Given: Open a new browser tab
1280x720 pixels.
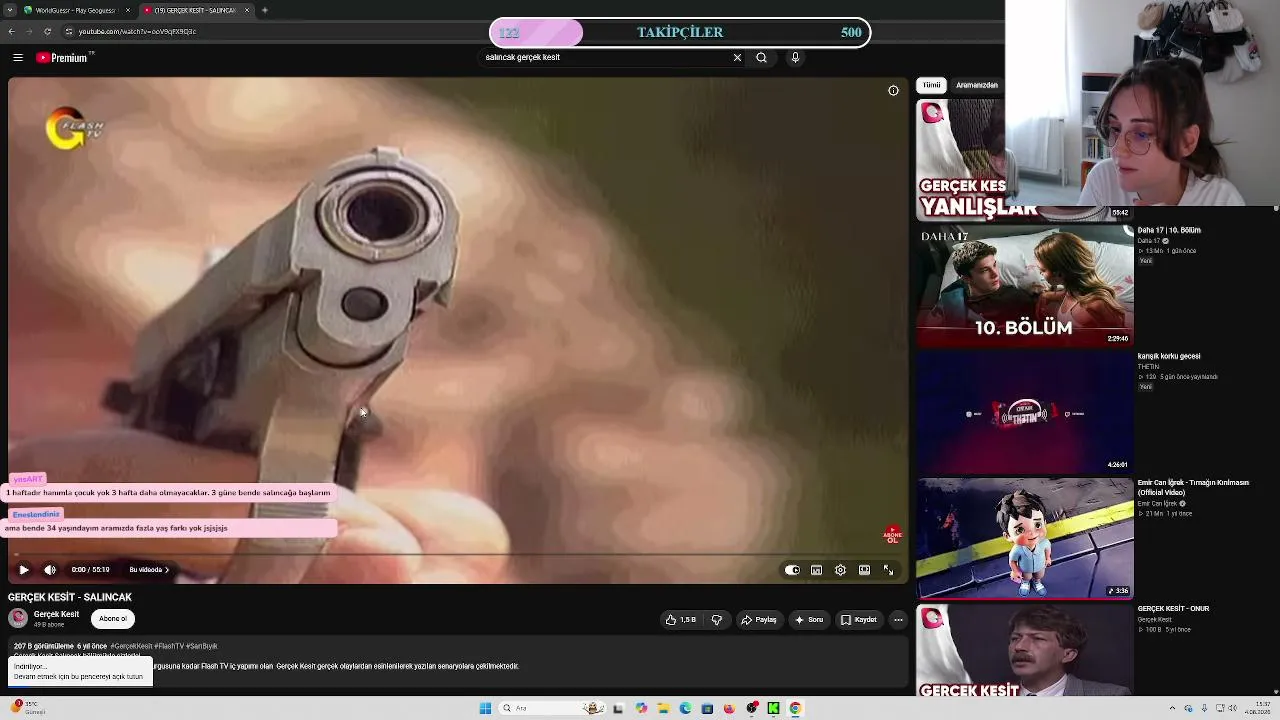Looking at the screenshot, I should (x=264, y=10).
